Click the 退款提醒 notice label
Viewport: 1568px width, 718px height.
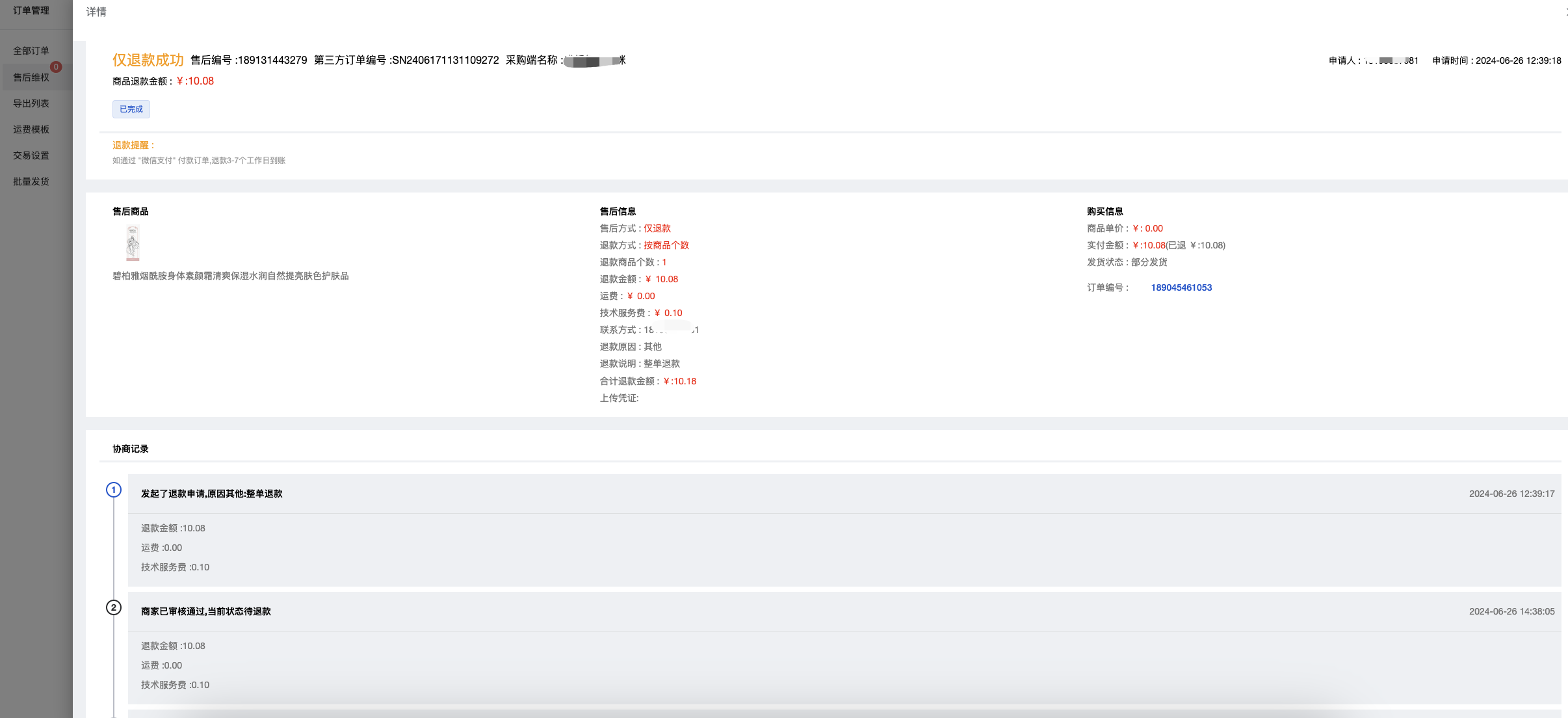[133, 145]
